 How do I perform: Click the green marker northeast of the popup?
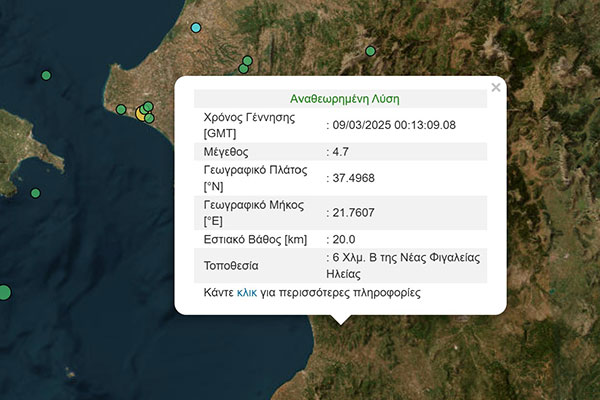pyautogui.click(x=370, y=51)
